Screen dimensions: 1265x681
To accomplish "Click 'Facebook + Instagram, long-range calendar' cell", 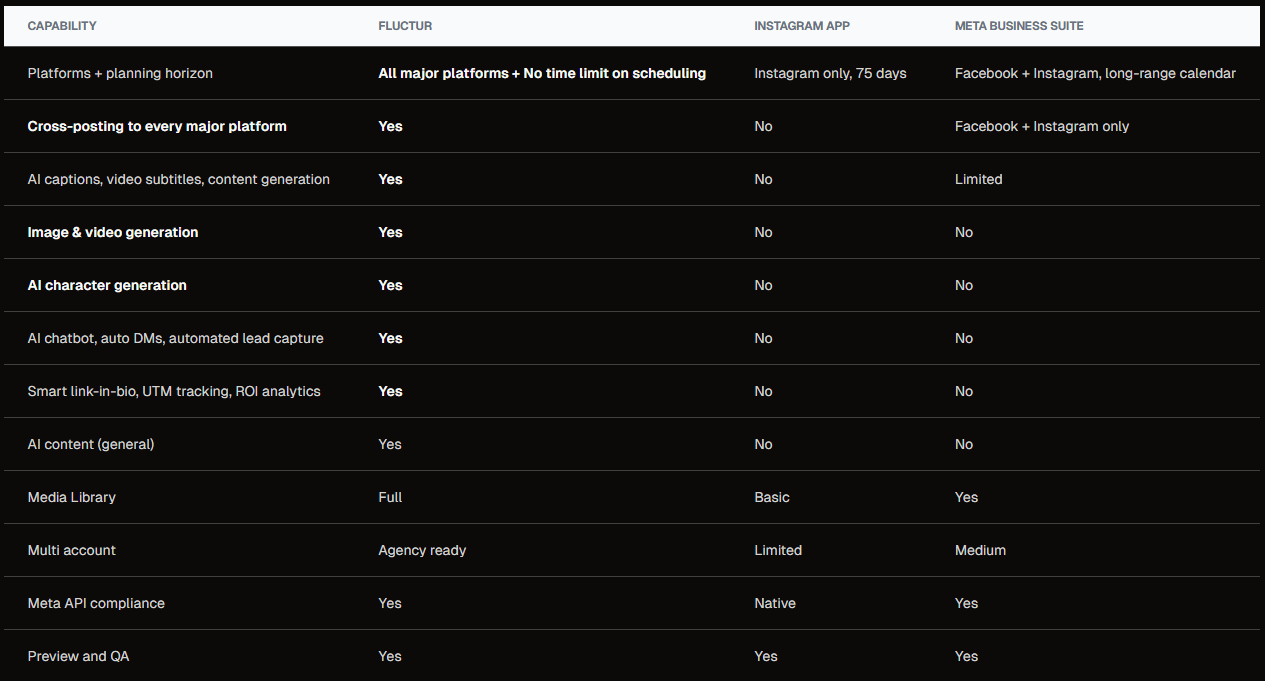I will point(1095,73).
